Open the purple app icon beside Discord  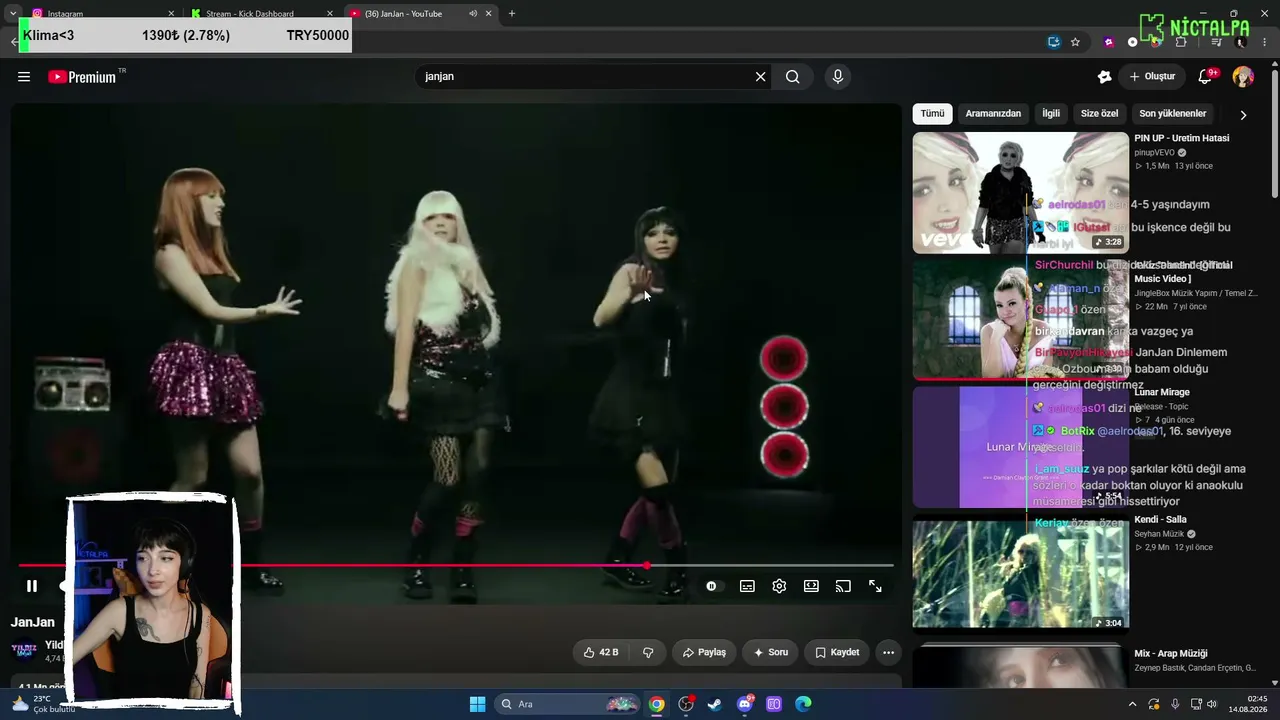point(774,704)
